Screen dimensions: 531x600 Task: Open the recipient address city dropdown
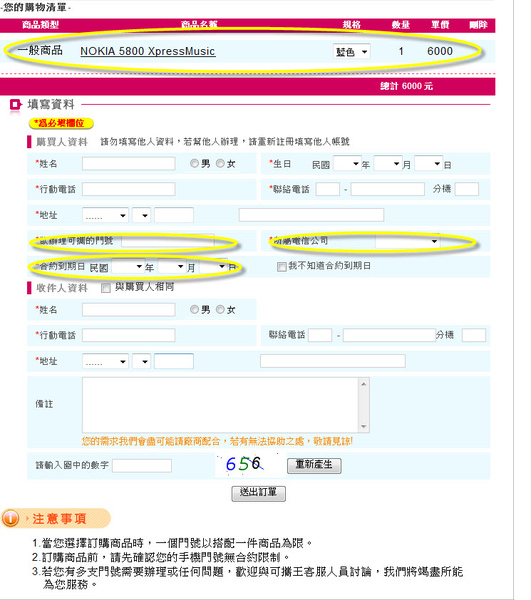pyautogui.click(x=105, y=361)
